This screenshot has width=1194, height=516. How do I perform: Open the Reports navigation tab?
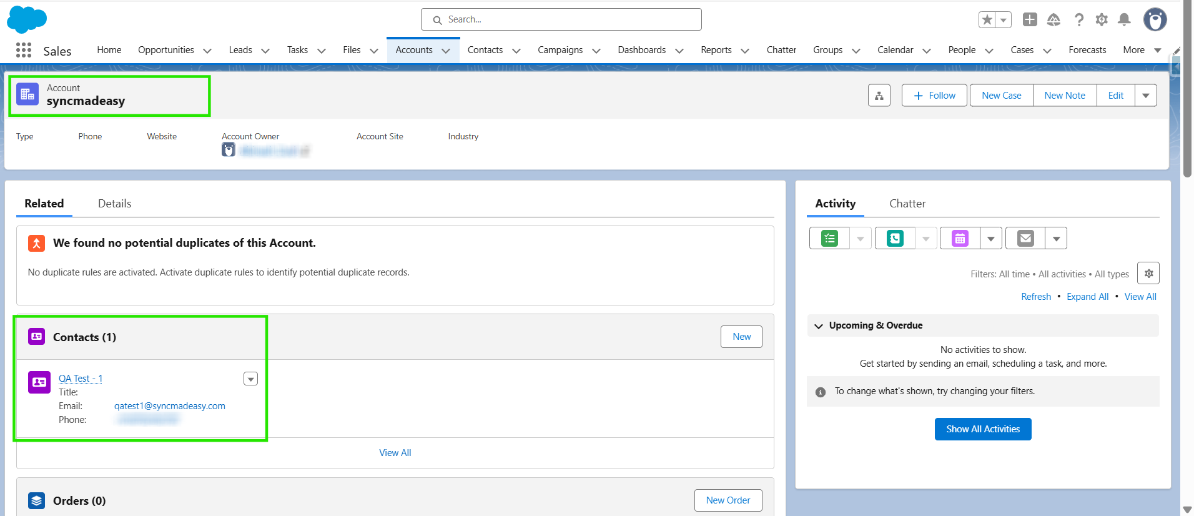(x=716, y=50)
